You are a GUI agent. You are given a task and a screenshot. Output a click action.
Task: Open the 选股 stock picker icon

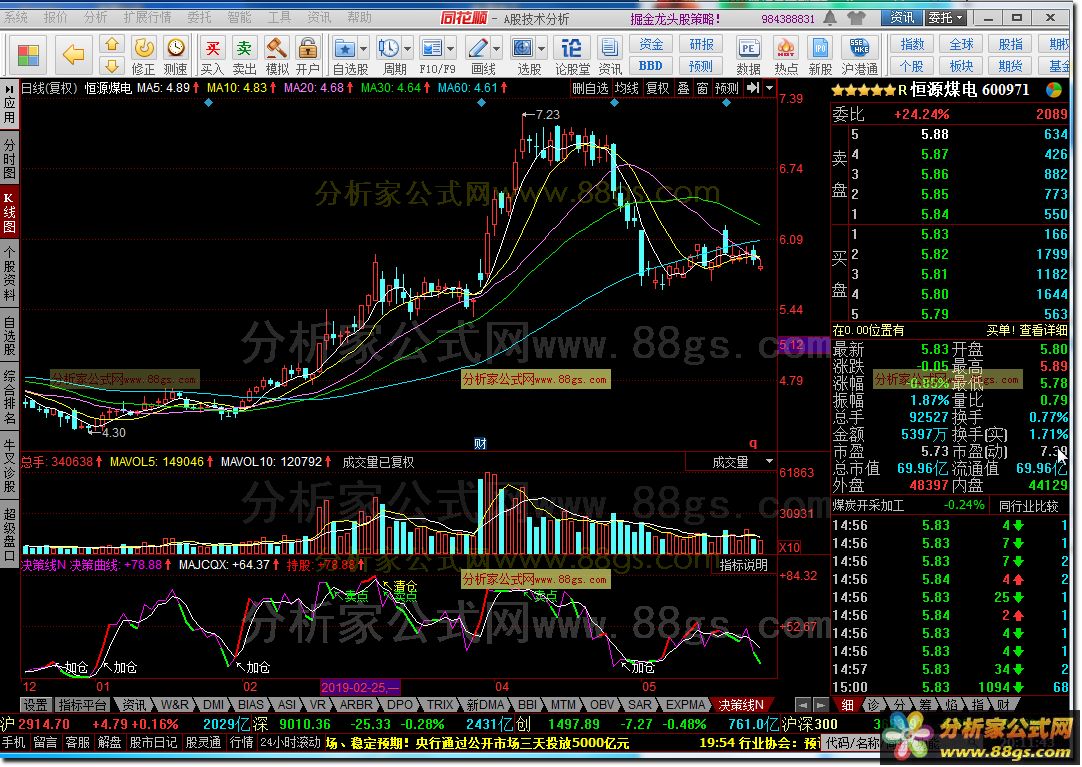tap(523, 48)
